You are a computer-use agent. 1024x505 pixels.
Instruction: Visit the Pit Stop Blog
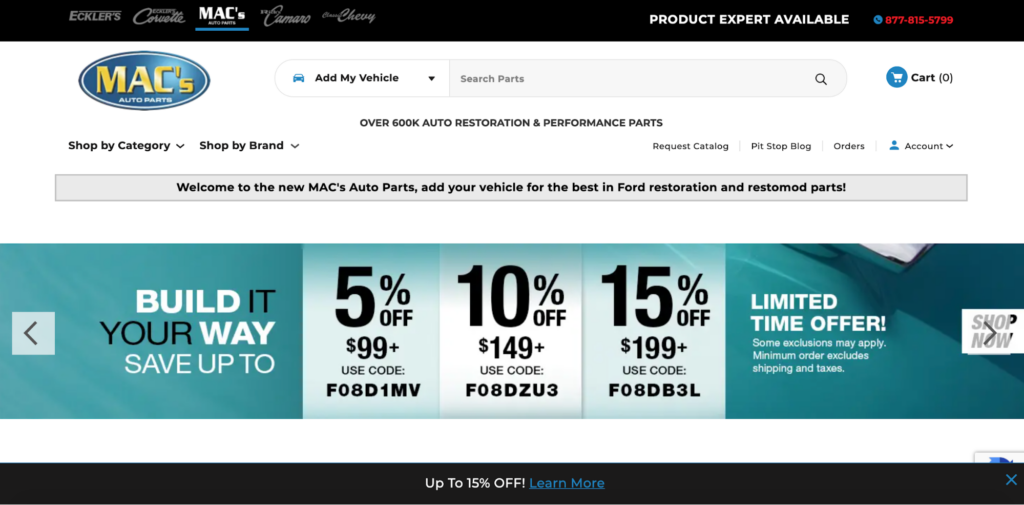coord(781,146)
